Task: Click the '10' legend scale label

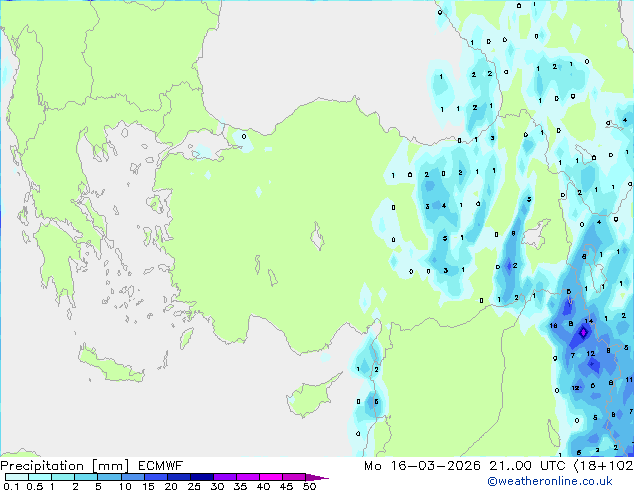Action: 125,486
